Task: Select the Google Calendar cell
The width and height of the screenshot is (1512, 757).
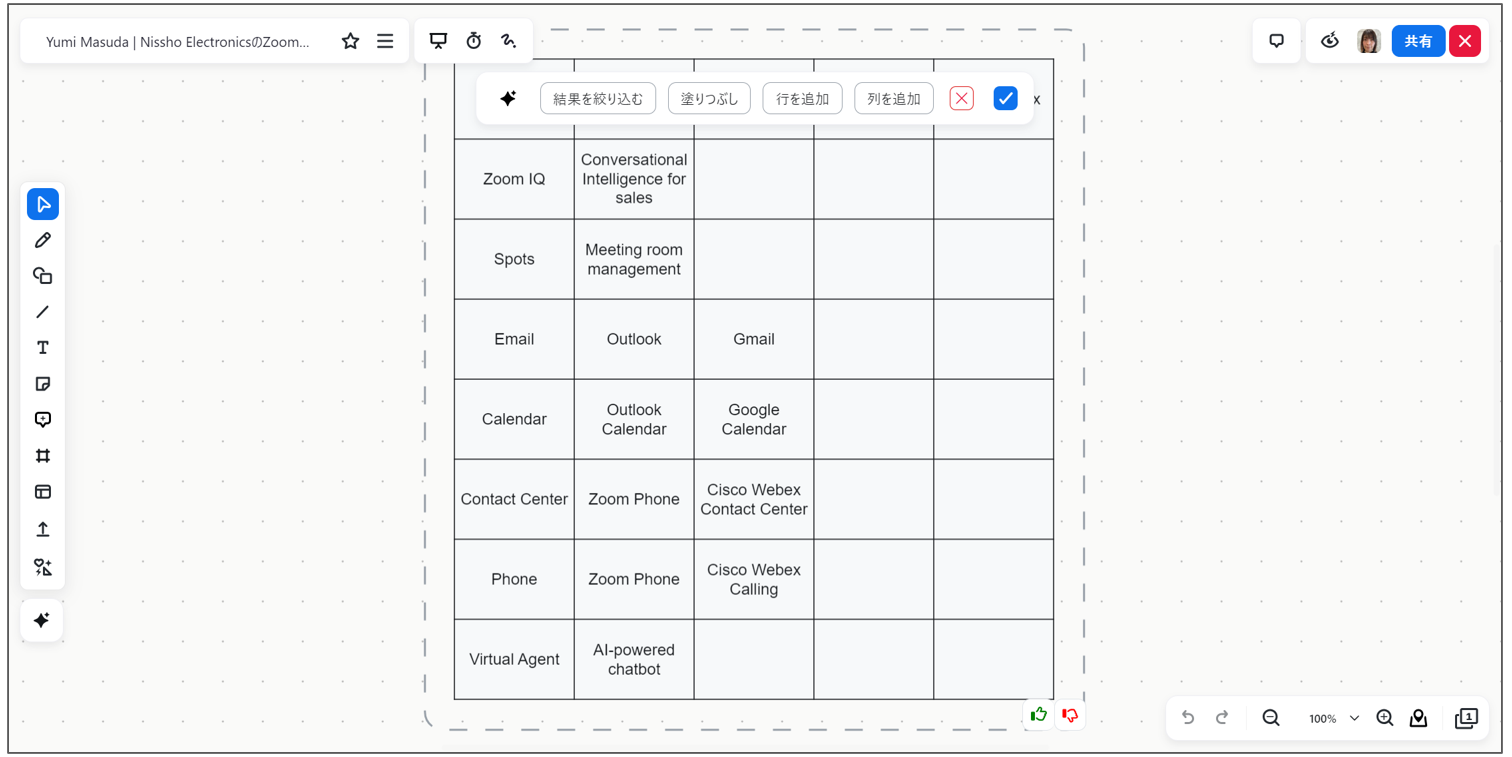Action: point(754,419)
